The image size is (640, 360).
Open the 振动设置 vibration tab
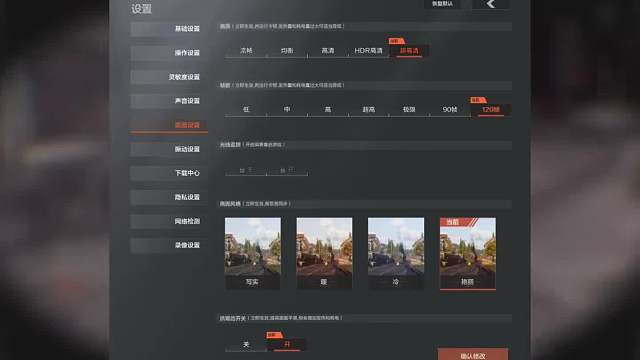tap(169, 149)
